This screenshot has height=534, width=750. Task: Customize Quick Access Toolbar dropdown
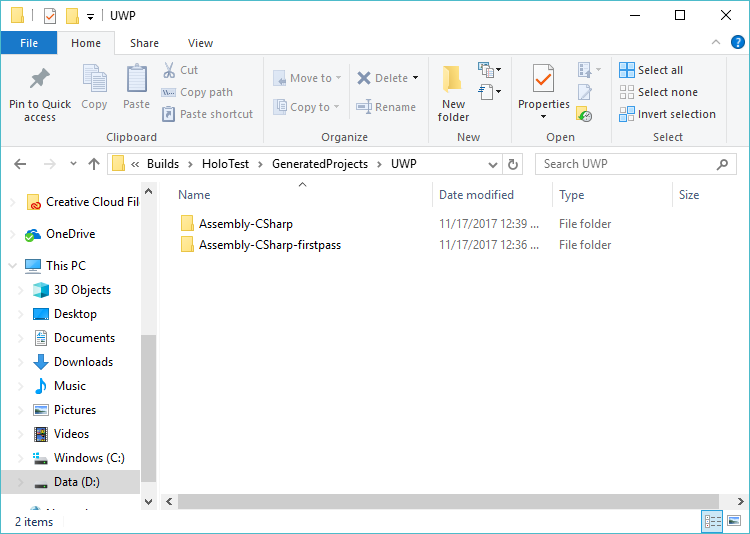point(90,17)
